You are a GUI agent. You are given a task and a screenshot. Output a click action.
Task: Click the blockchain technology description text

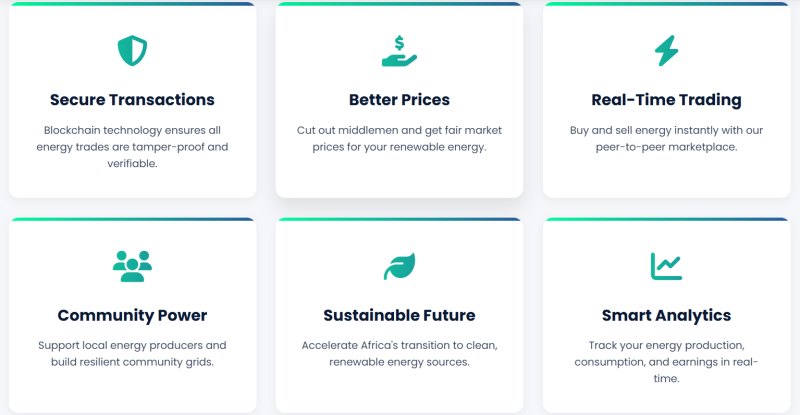(x=132, y=147)
